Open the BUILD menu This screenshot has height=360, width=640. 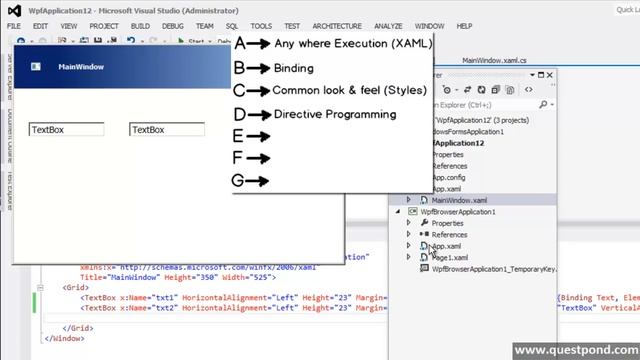coord(140,26)
